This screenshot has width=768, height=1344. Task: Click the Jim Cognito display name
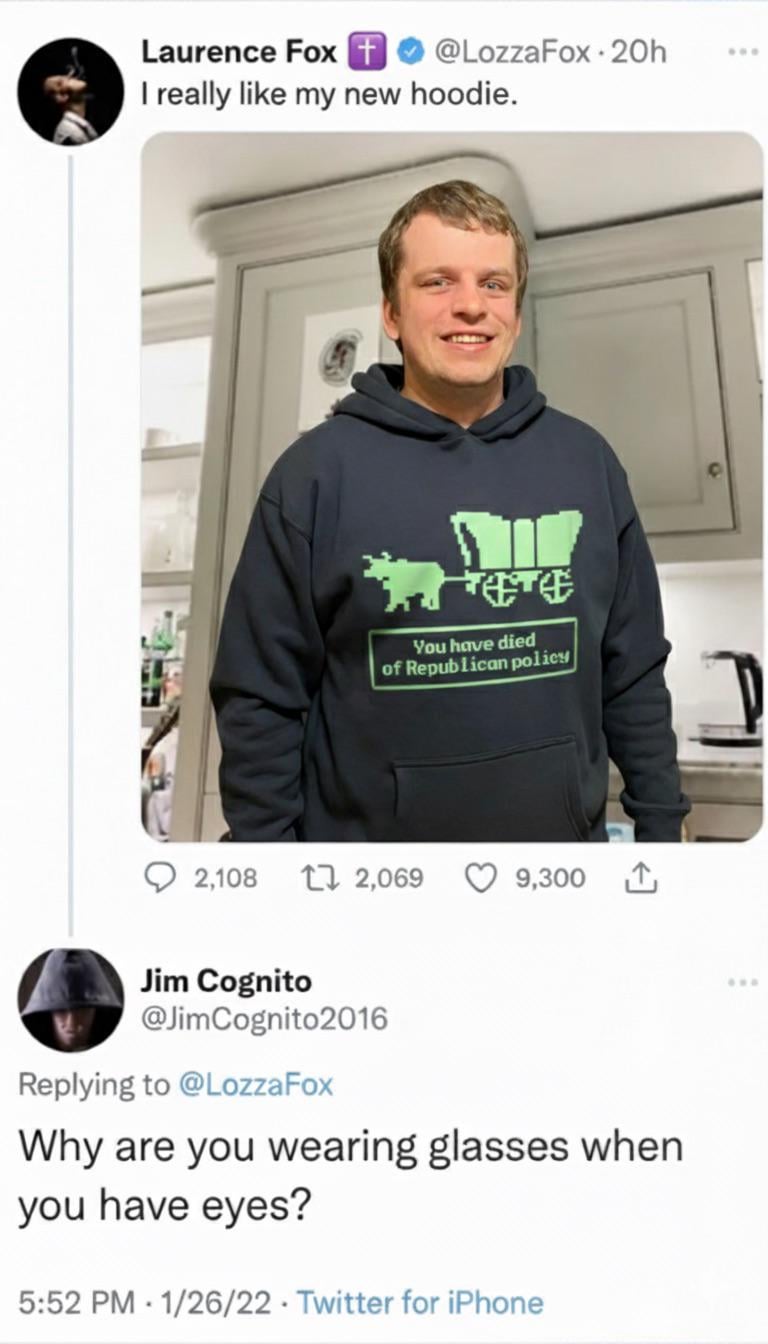pyautogui.click(x=225, y=980)
